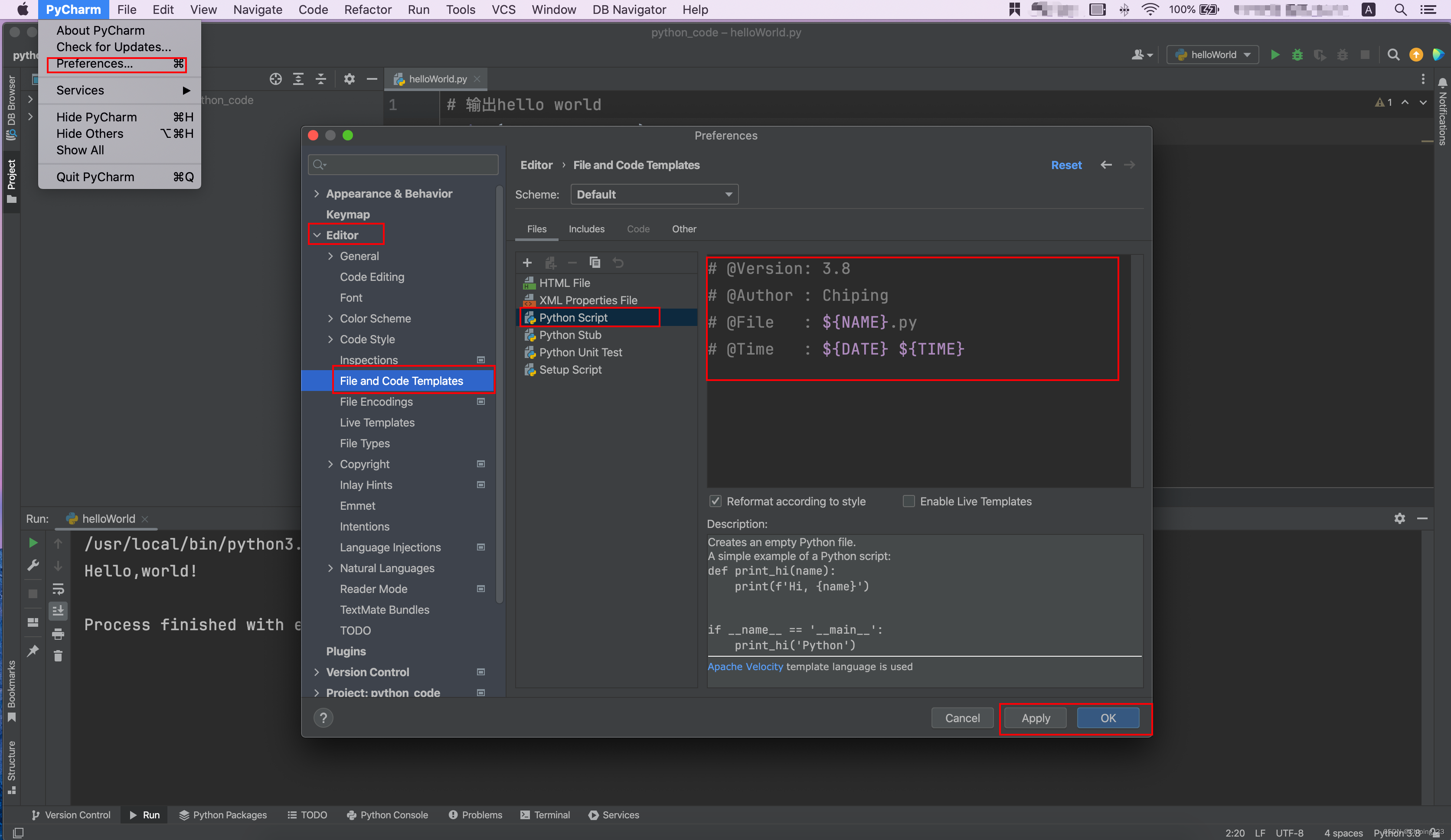The width and height of the screenshot is (1451, 840).
Task: Click the Search Everywhere magnifier icon
Action: point(1393,55)
